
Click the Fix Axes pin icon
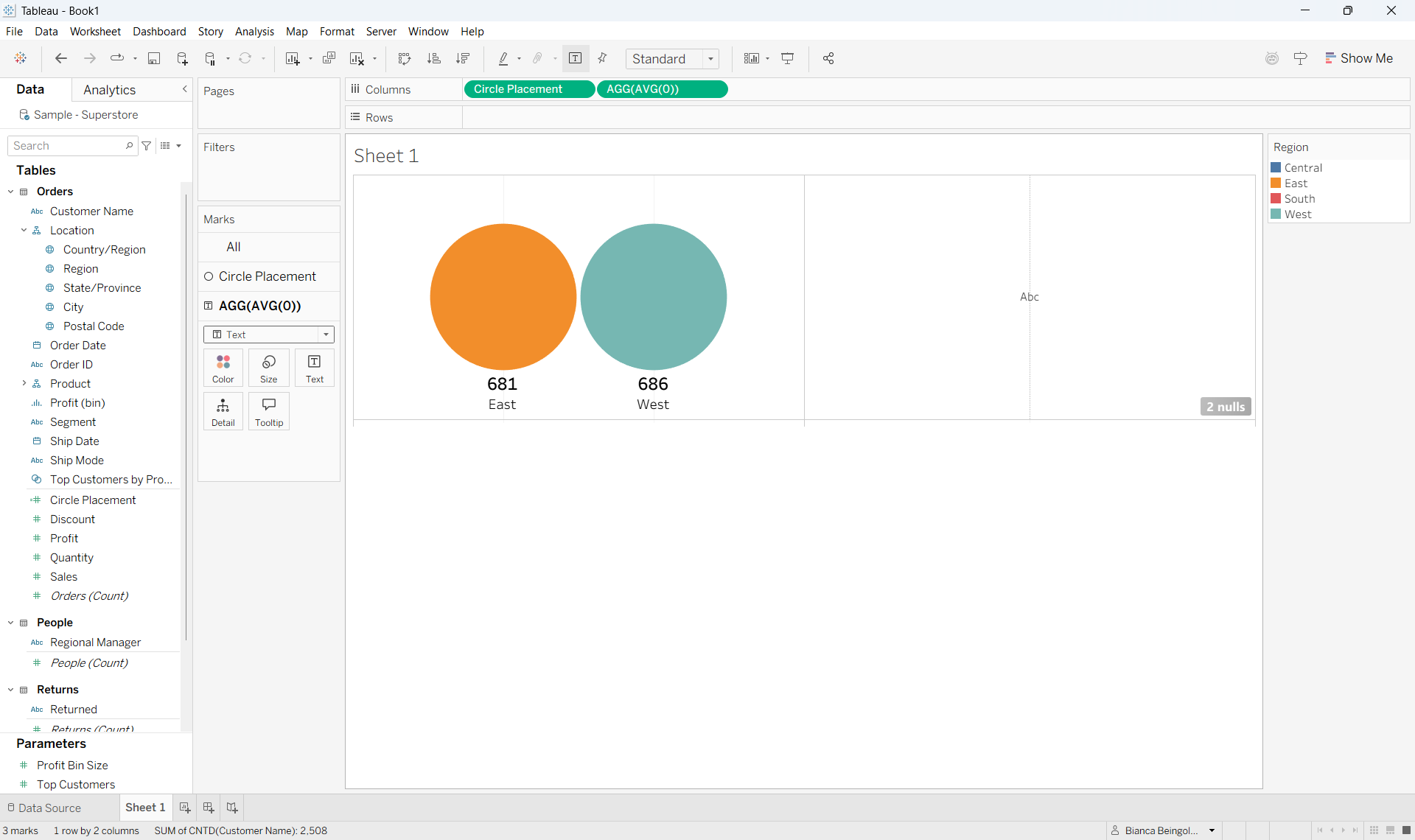point(603,58)
